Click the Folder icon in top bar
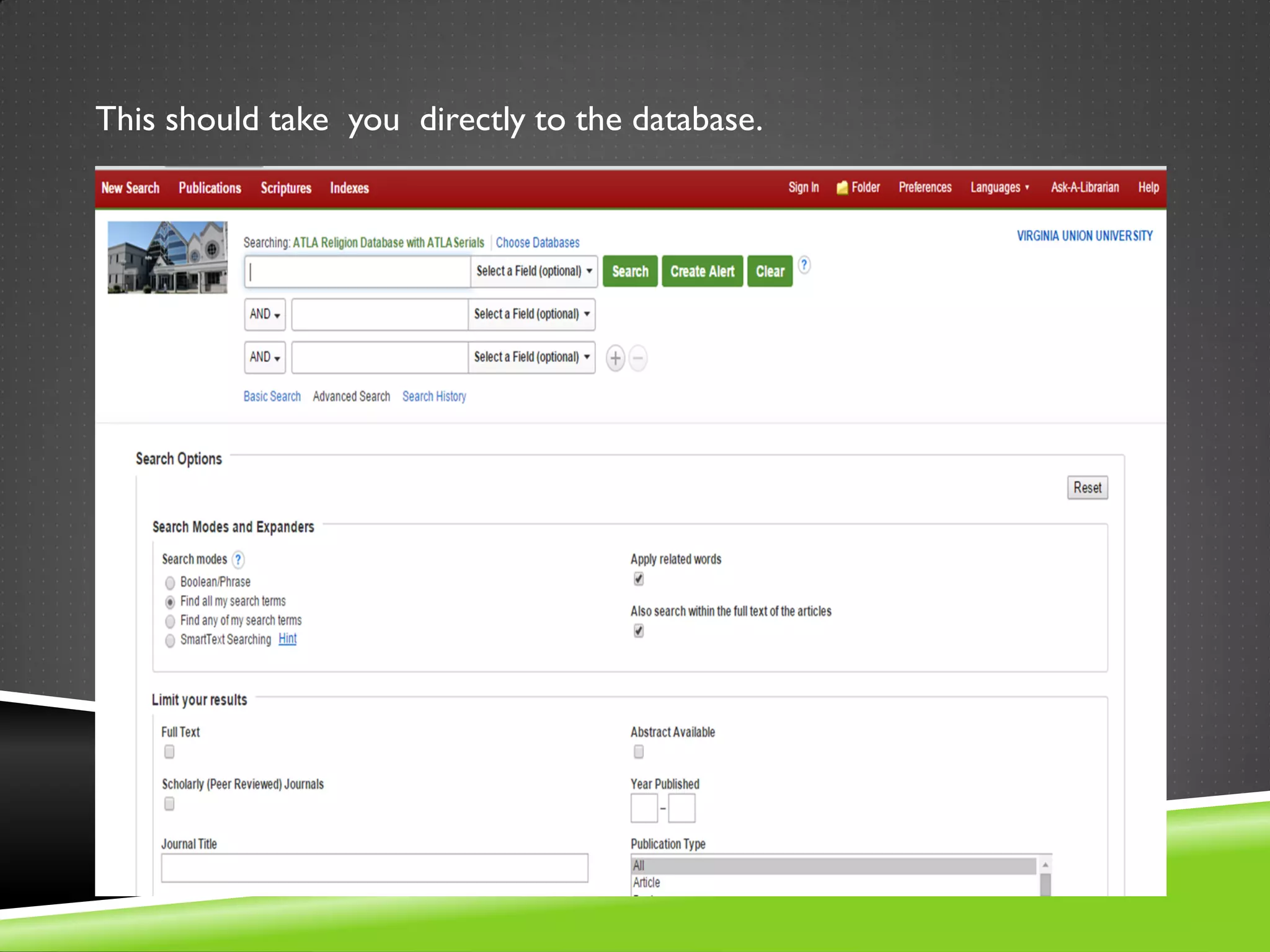Screen dimensions: 1270x952 point(841,188)
